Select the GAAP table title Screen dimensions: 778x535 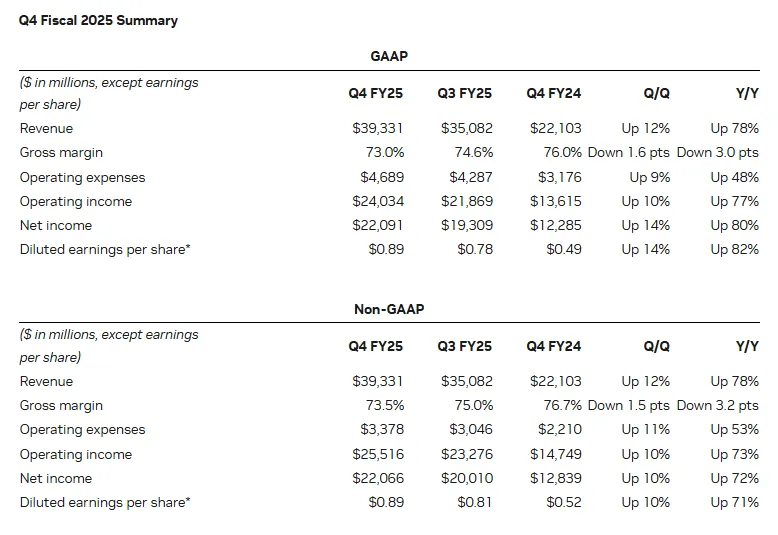click(x=389, y=56)
